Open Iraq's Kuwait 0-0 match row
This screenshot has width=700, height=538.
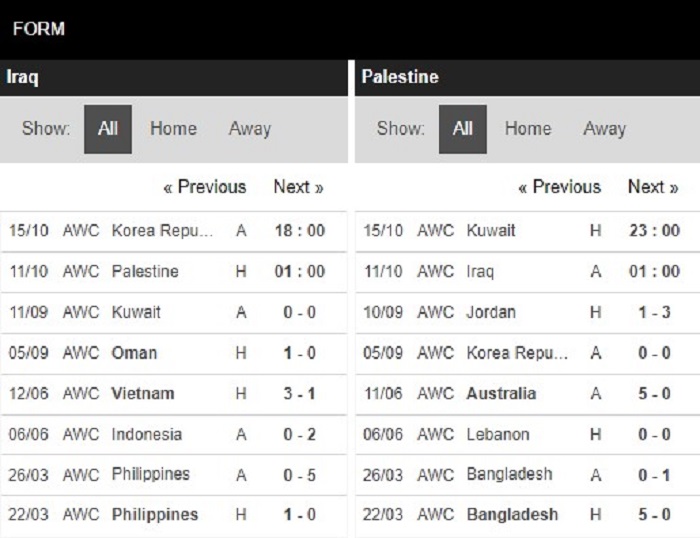coord(173,313)
